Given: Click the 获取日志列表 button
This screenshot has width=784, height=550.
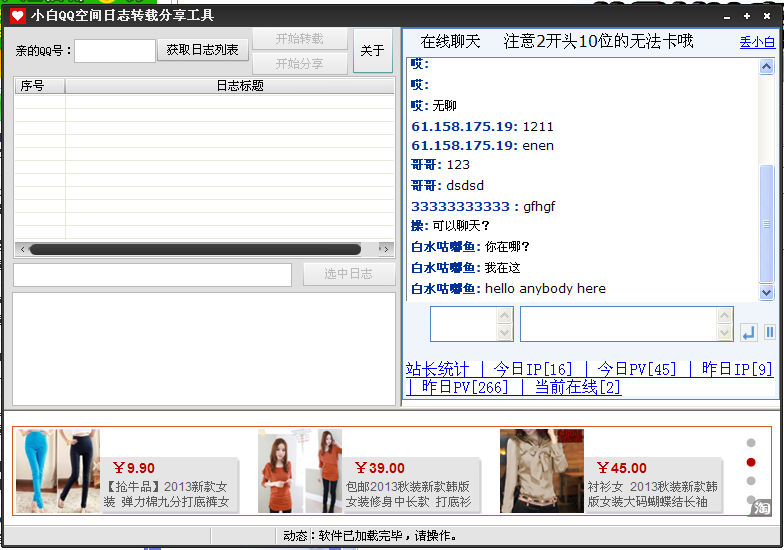Looking at the screenshot, I should (202, 50).
